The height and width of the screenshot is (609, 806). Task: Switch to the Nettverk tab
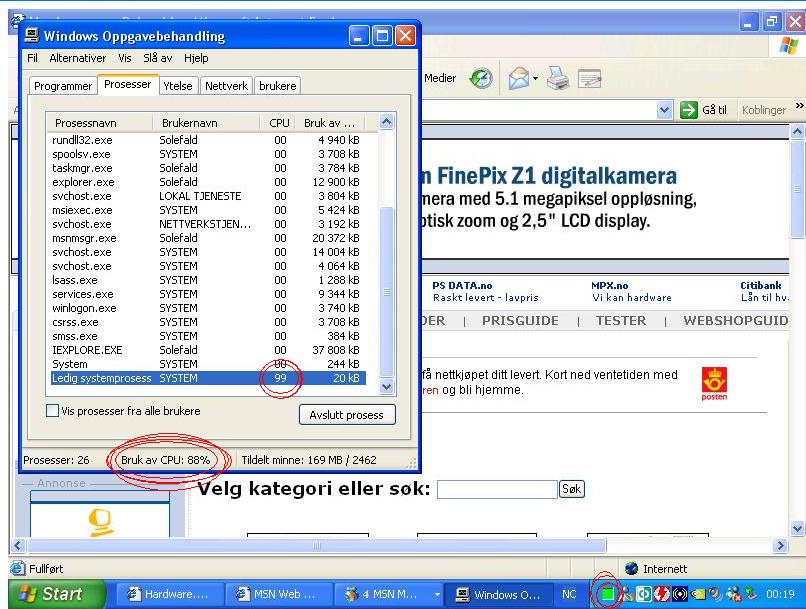coord(226,86)
